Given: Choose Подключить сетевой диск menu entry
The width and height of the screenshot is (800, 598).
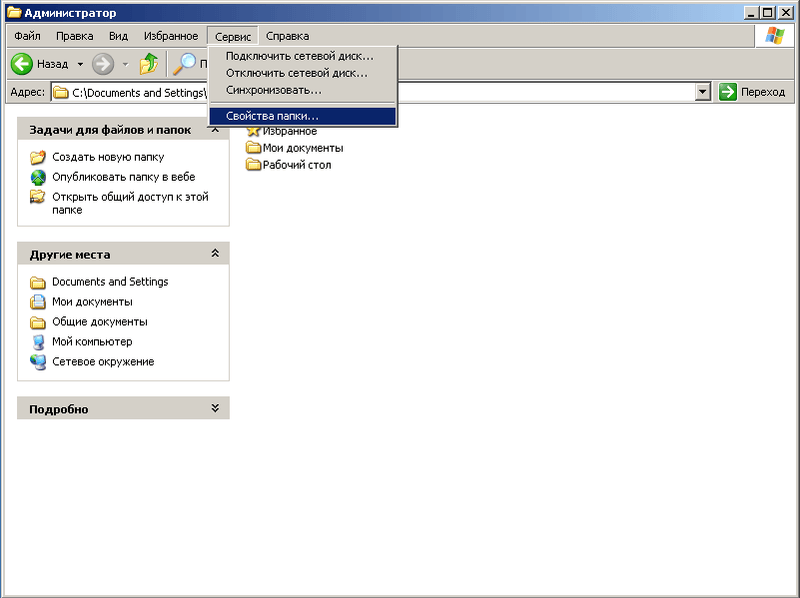Looking at the screenshot, I should (x=303, y=56).
